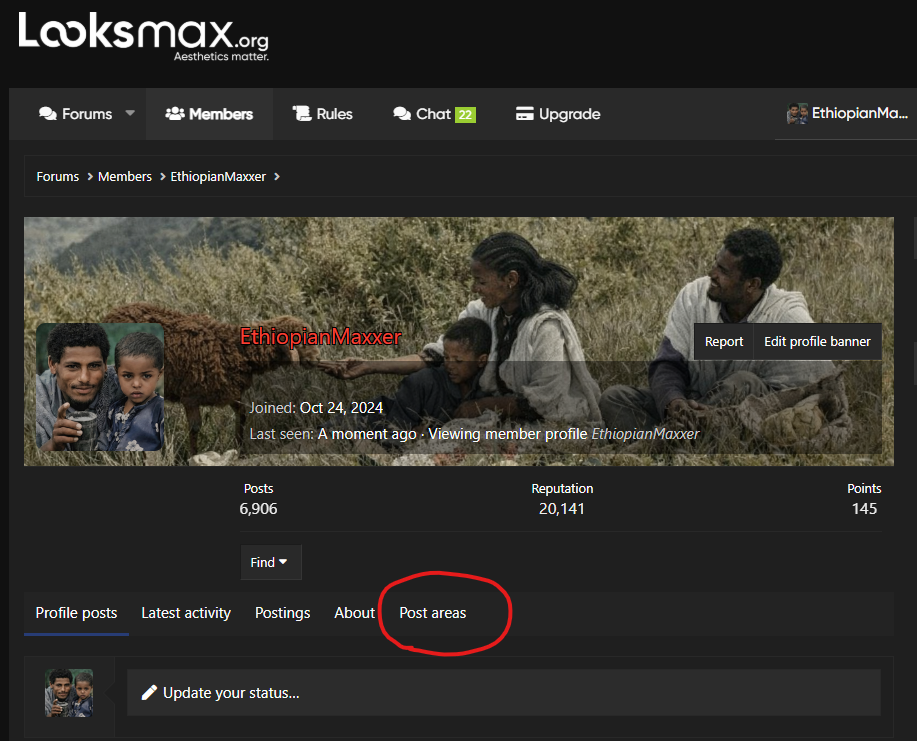Switch to the Postings tab

282,613
